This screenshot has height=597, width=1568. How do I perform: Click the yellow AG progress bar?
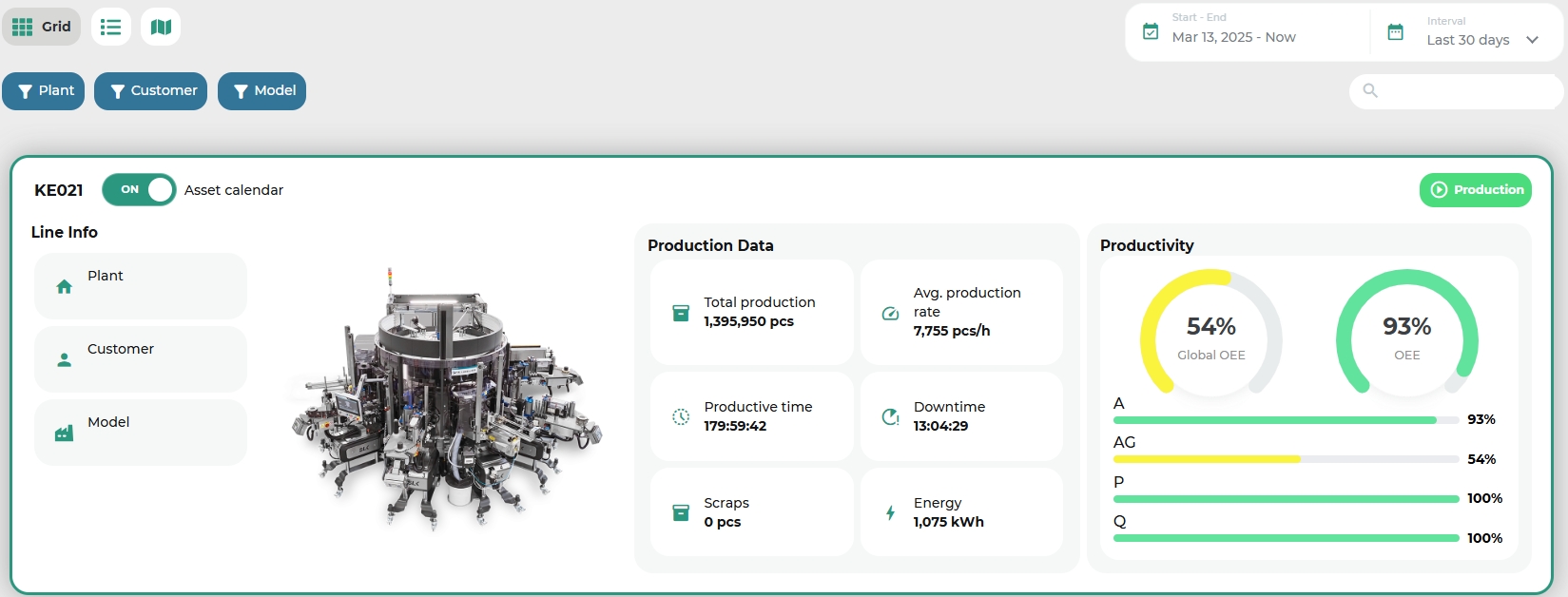pyautogui.click(x=1206, y=459)
